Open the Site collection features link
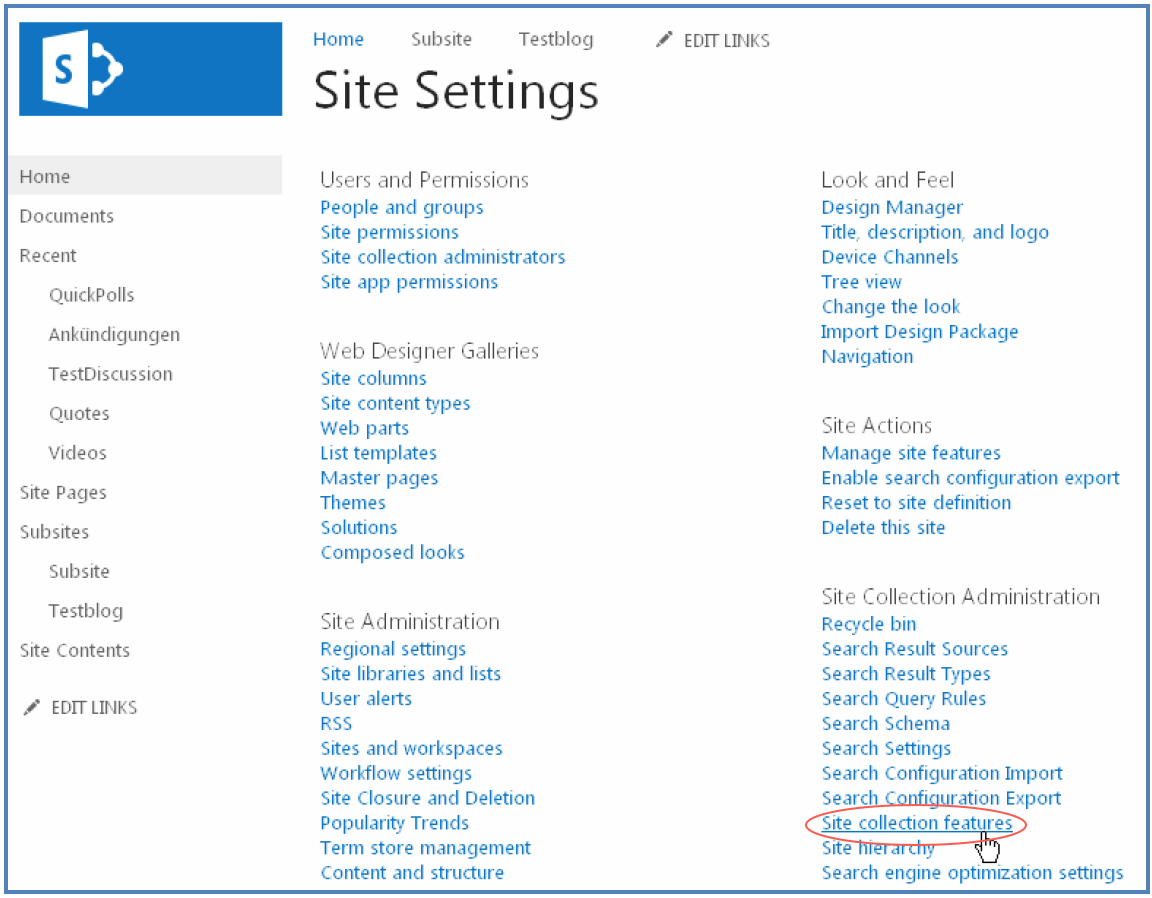The height and width of the screenshot is (898, 1152). click(916, 824)
